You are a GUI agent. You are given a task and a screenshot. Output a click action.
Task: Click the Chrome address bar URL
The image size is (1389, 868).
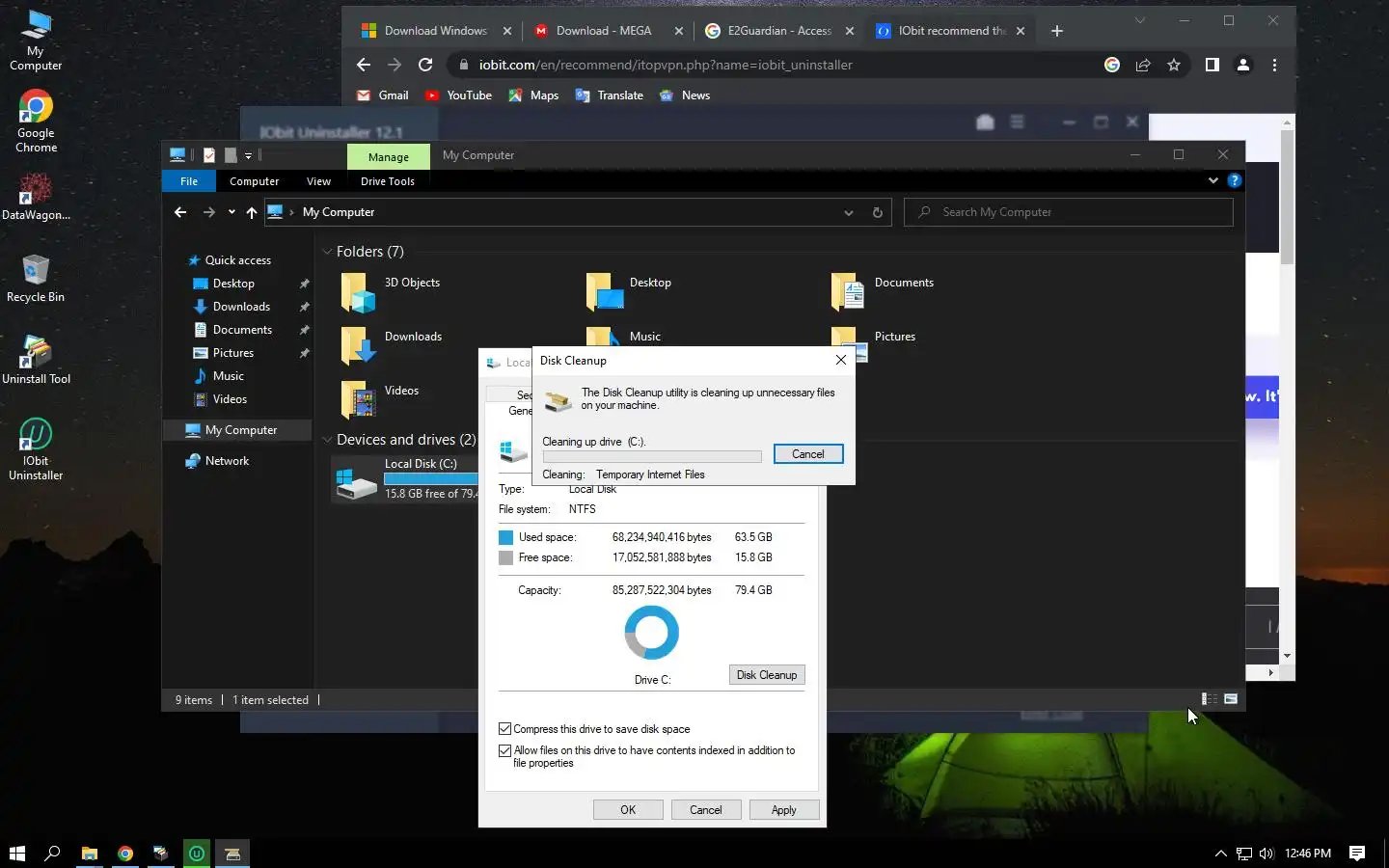[x=666, y=65]
